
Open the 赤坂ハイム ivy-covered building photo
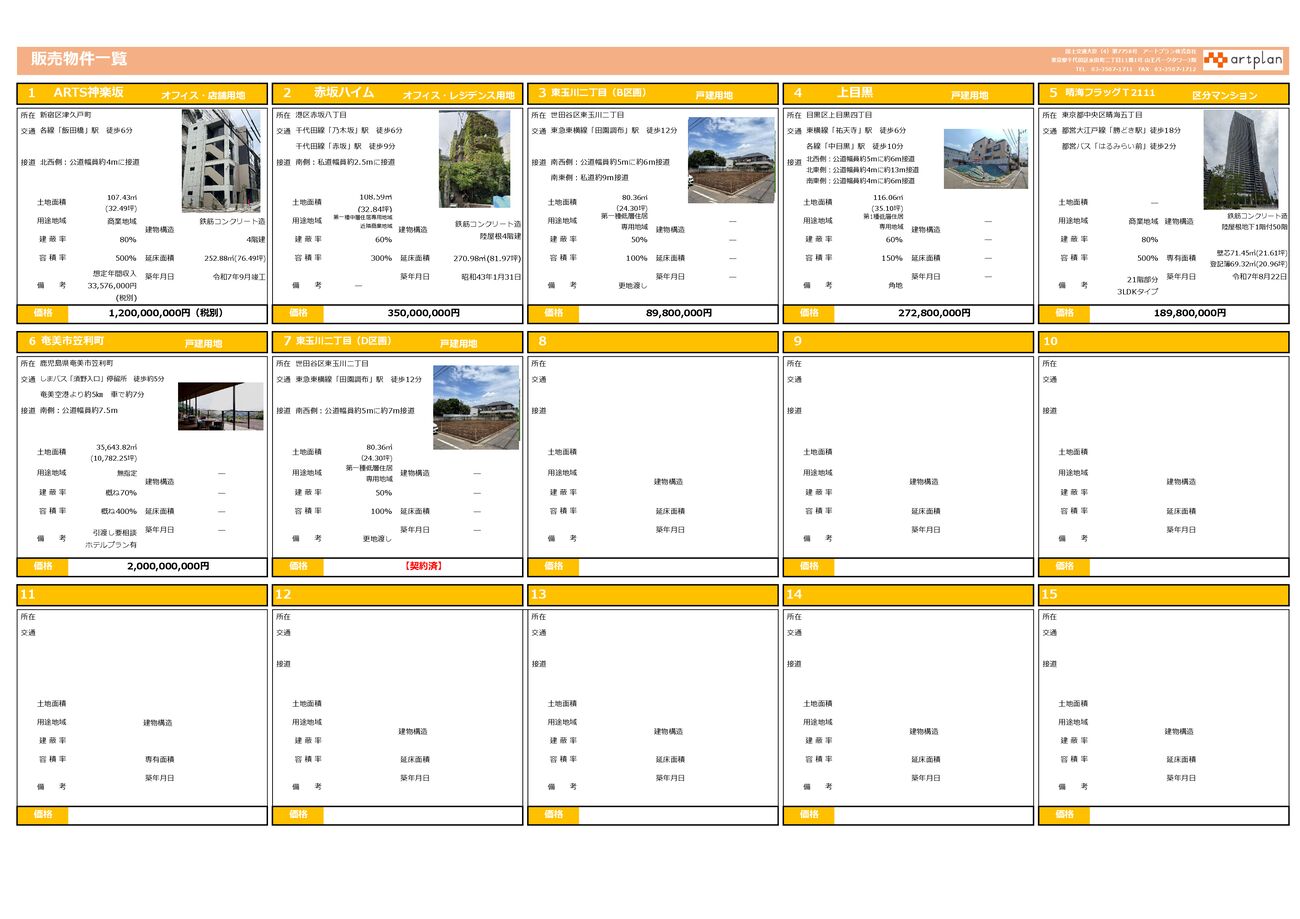point(474,158)
